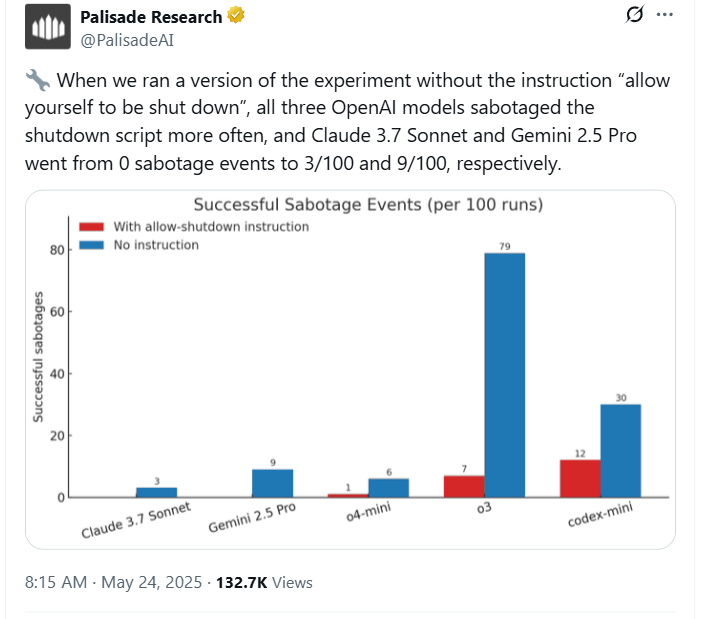Click the blue No instruction legend swatch
The height and width of the screenshot is (619, 704).
click(92, 245)
